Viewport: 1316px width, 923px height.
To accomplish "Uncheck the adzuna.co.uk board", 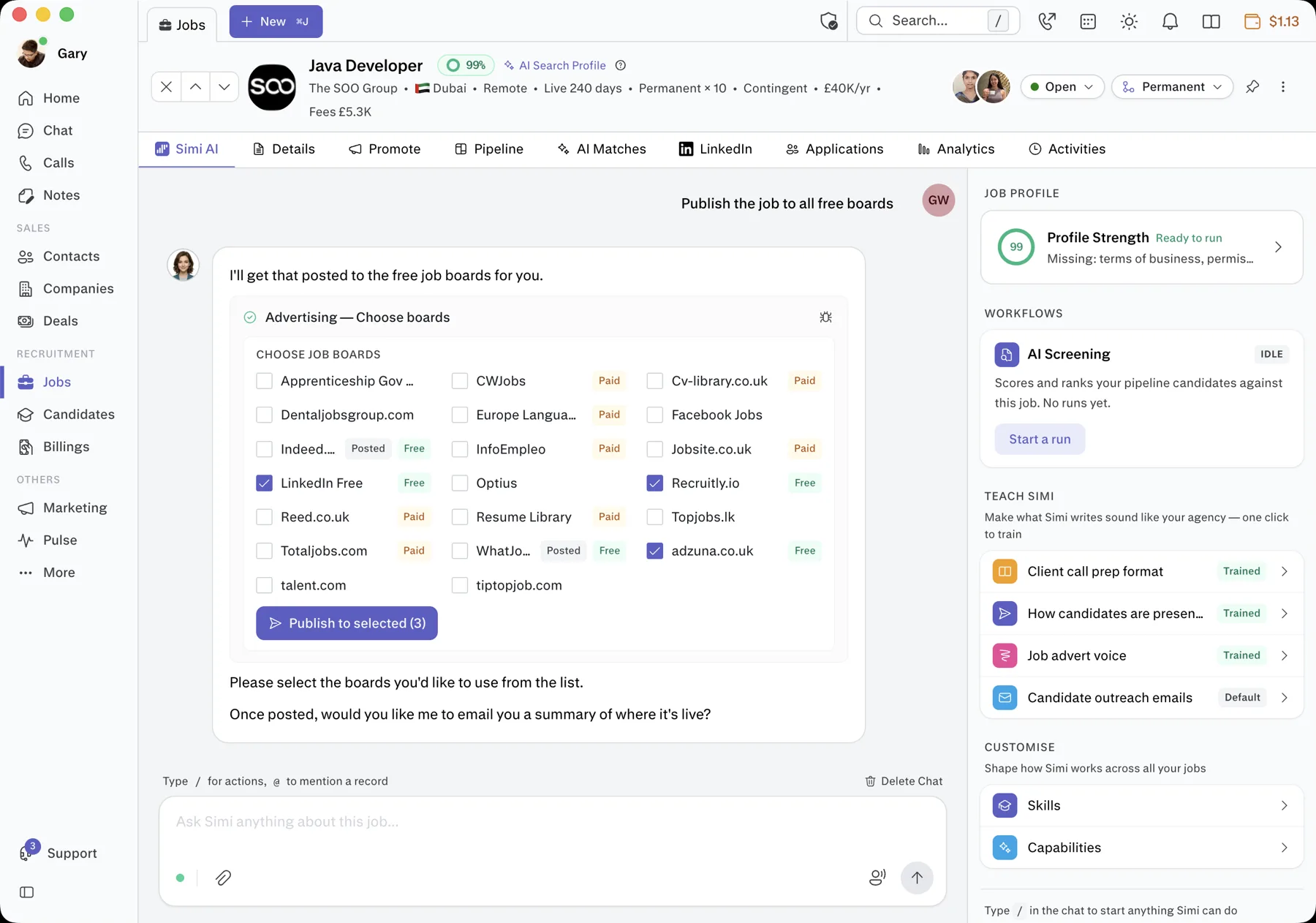I will tap(655, 551).
